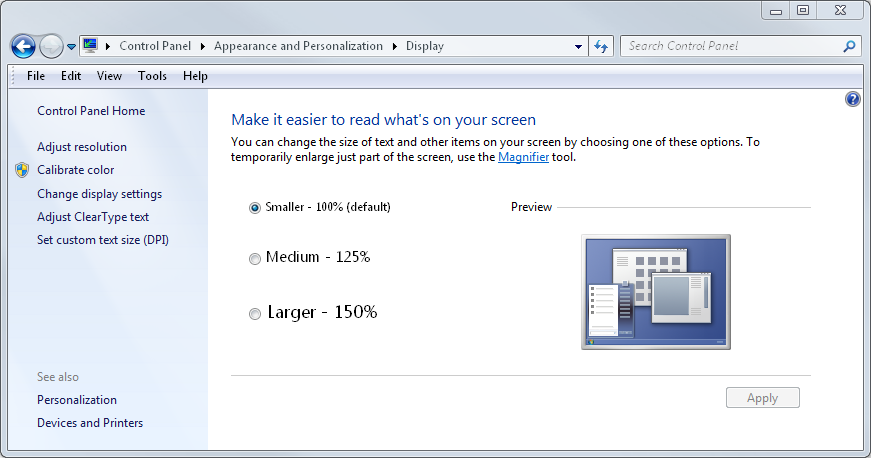The height and width of the screenshot is (458, 871).
Task: Click the display preview monitor thumbnail
Action: 655,292
